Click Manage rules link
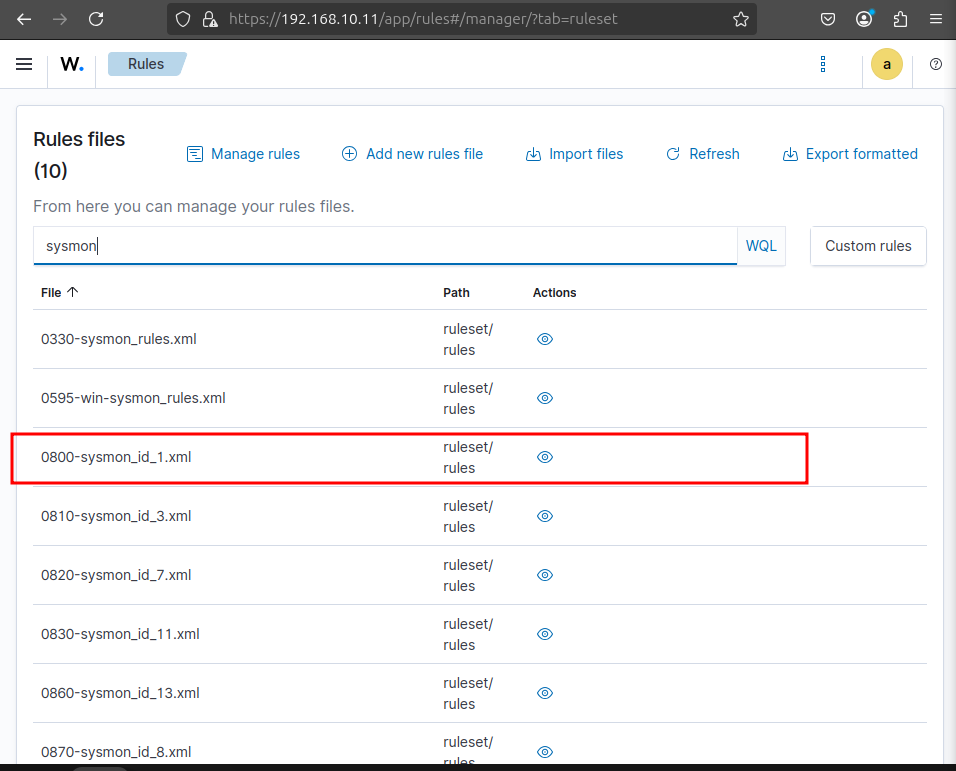The image size is (956, 771). click(244, 154)
